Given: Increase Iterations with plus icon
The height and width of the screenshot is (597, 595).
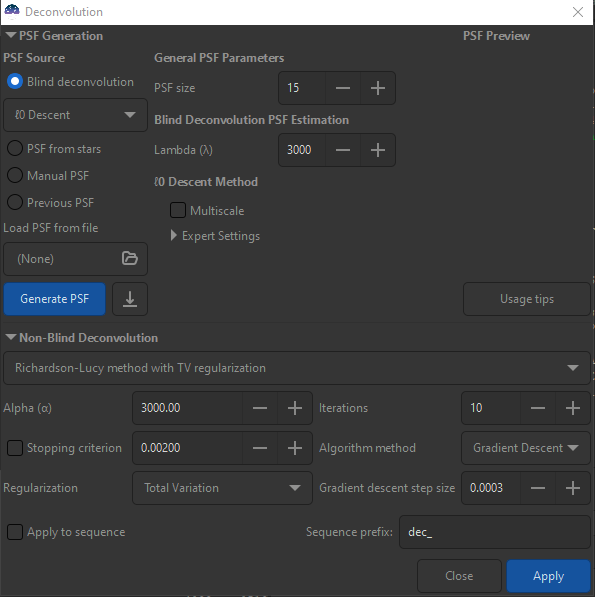Looking at the screenshot, I should coord(573,408).
